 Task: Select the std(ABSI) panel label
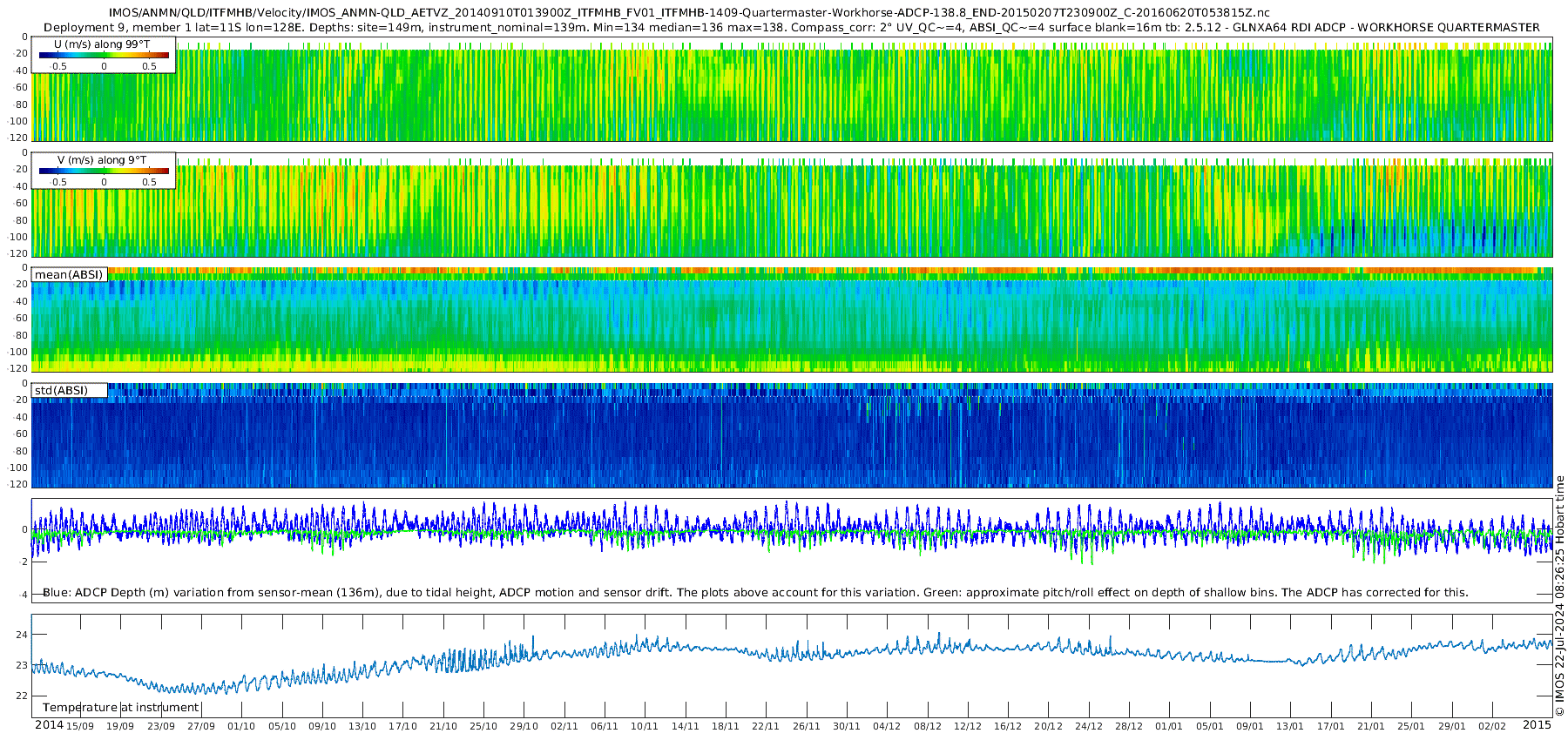click(70, 390)
